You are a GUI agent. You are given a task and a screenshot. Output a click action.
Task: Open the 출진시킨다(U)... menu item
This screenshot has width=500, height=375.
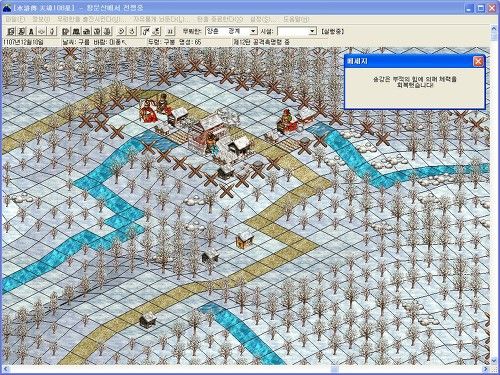coord(90,19)
